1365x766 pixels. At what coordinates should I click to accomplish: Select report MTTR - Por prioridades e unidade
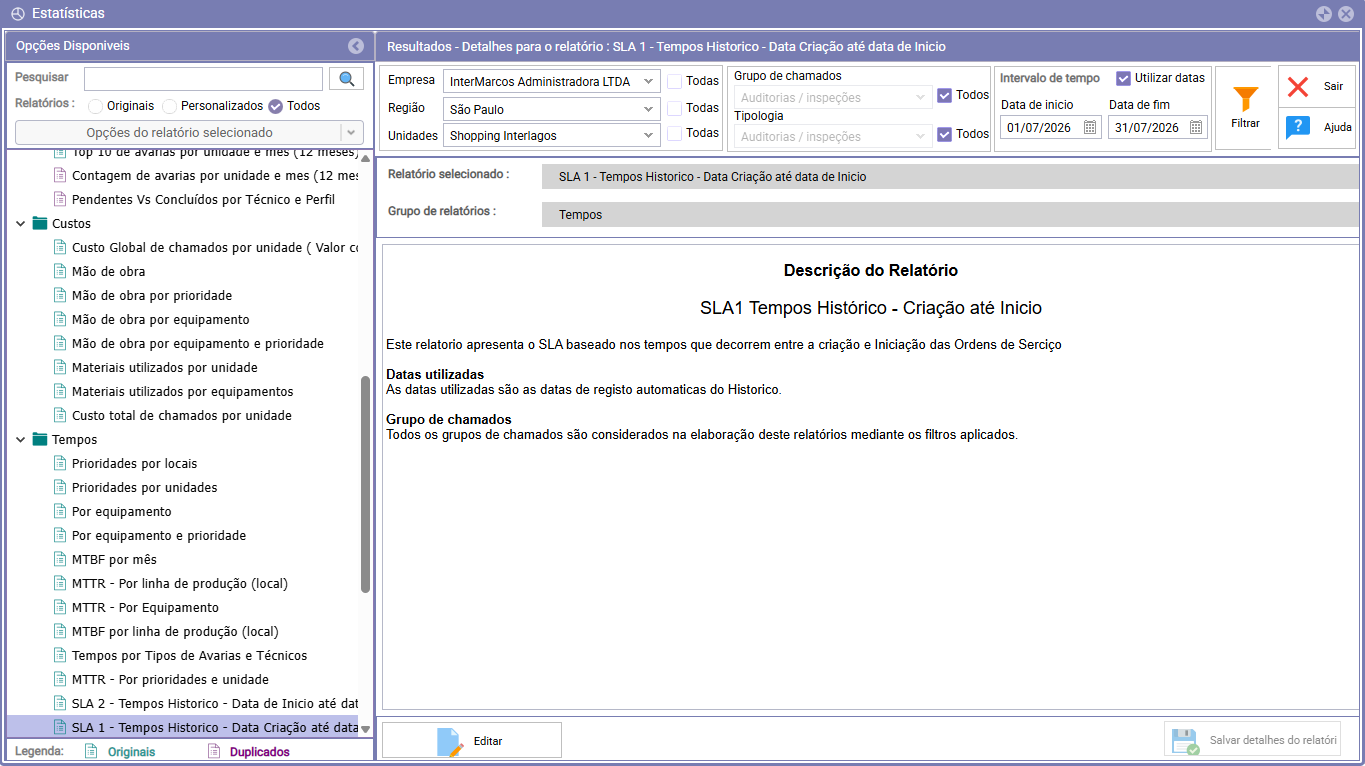tap(170, 679)
